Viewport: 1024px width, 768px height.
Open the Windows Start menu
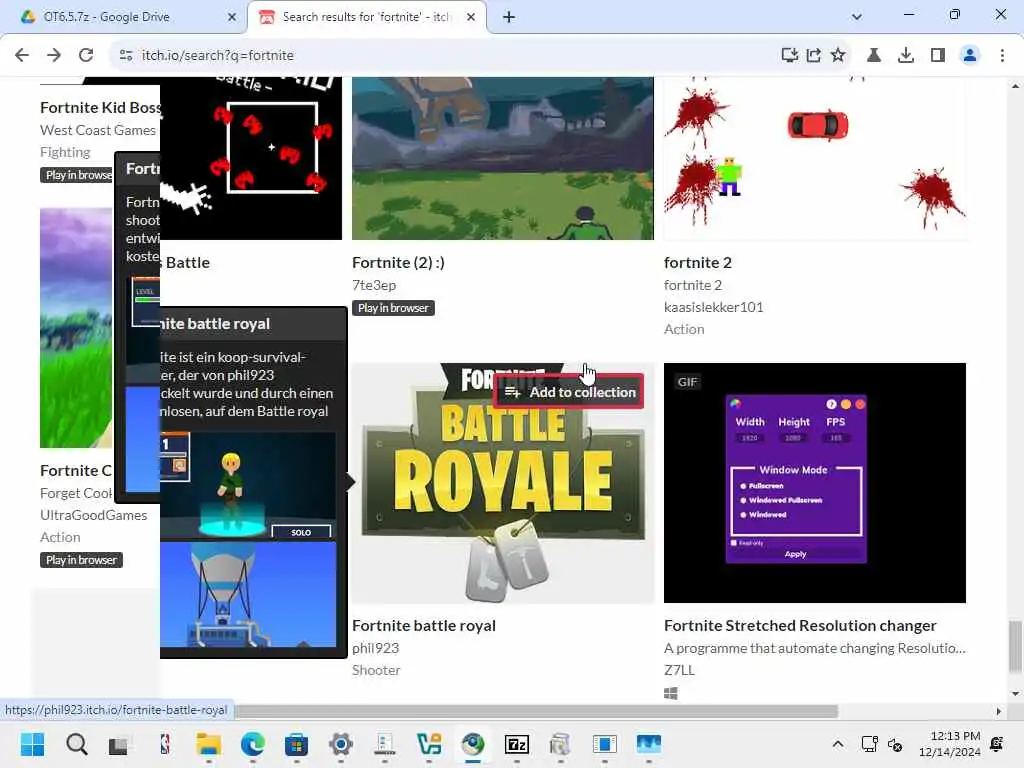tap(32, 744)
